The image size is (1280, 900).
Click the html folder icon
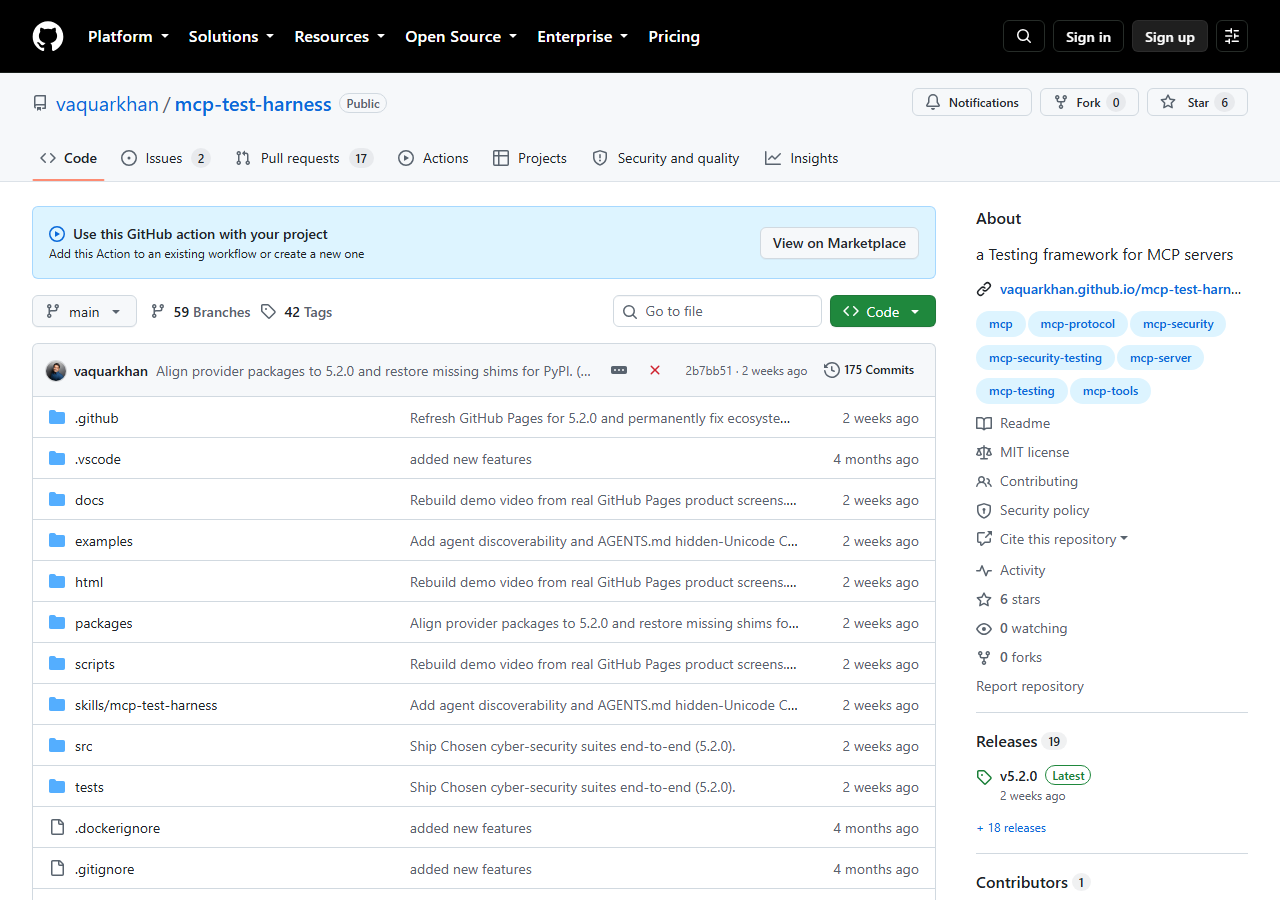(57, 582)
